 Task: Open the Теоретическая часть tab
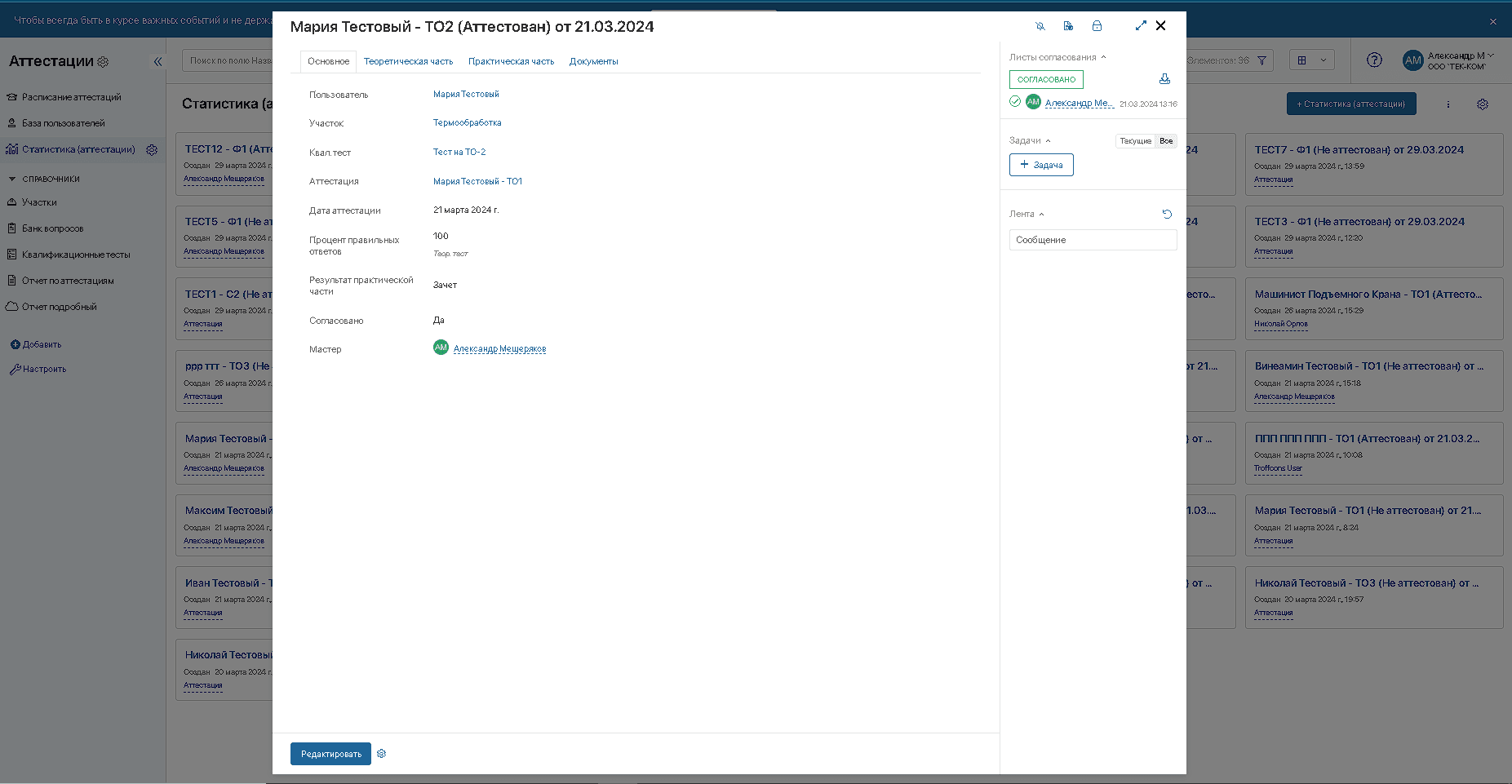[x=408, y=61]
